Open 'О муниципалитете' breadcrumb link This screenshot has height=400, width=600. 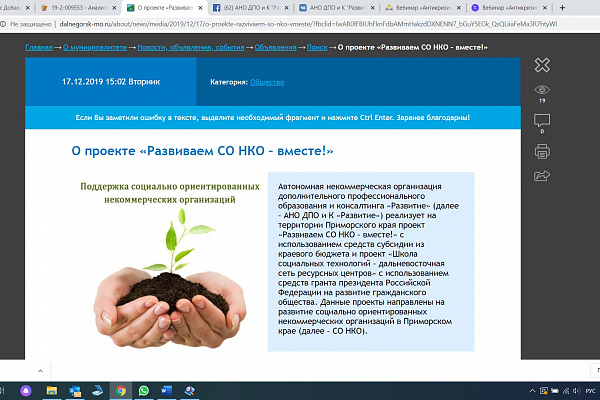pyautogui.click(x=95, y=47)
